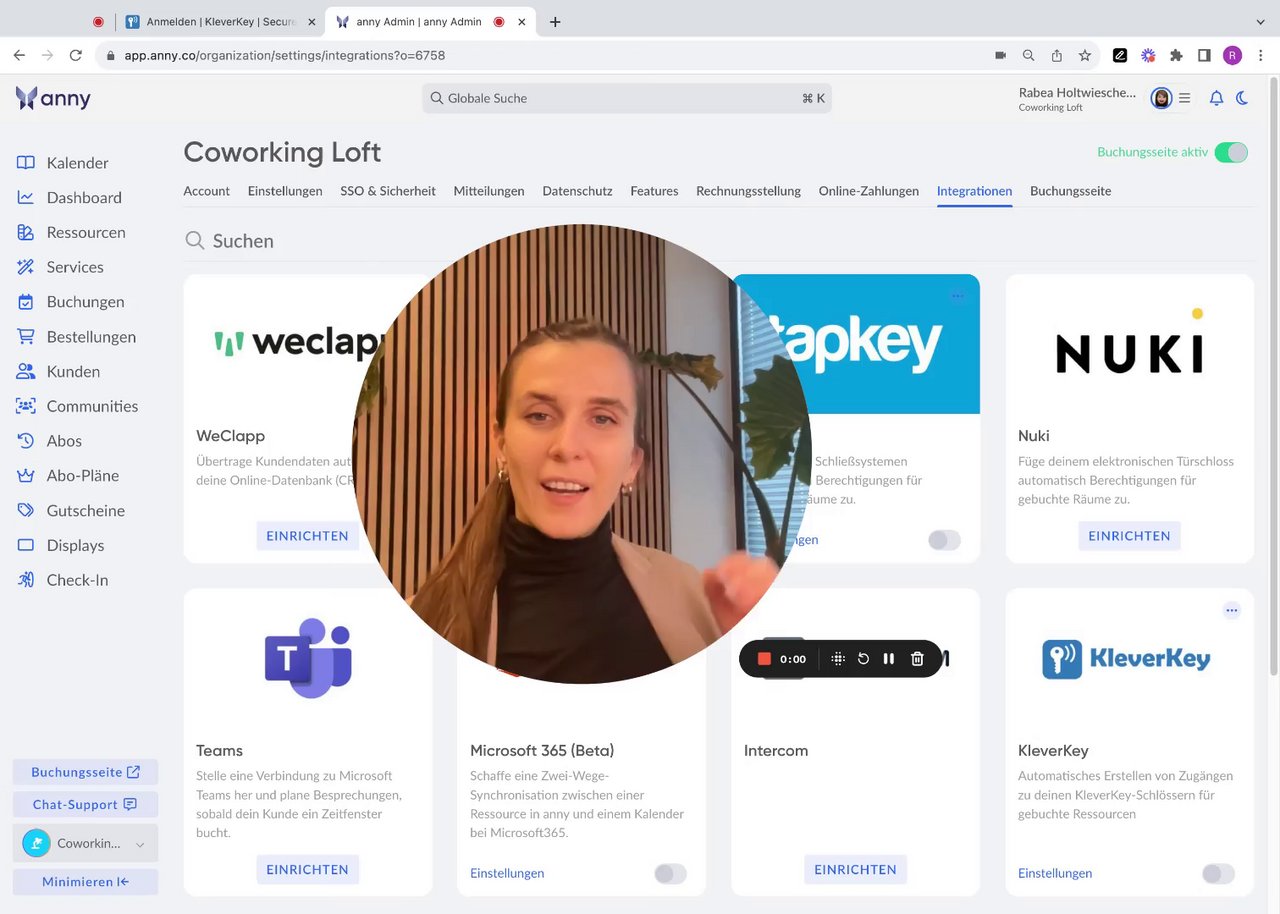
Task: Expand the Coworking organization switcher
Action: (x=85, y=843)
